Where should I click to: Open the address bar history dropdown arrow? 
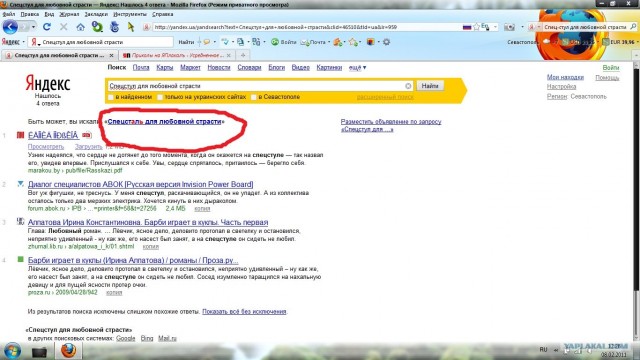click(x=495, y=27)
